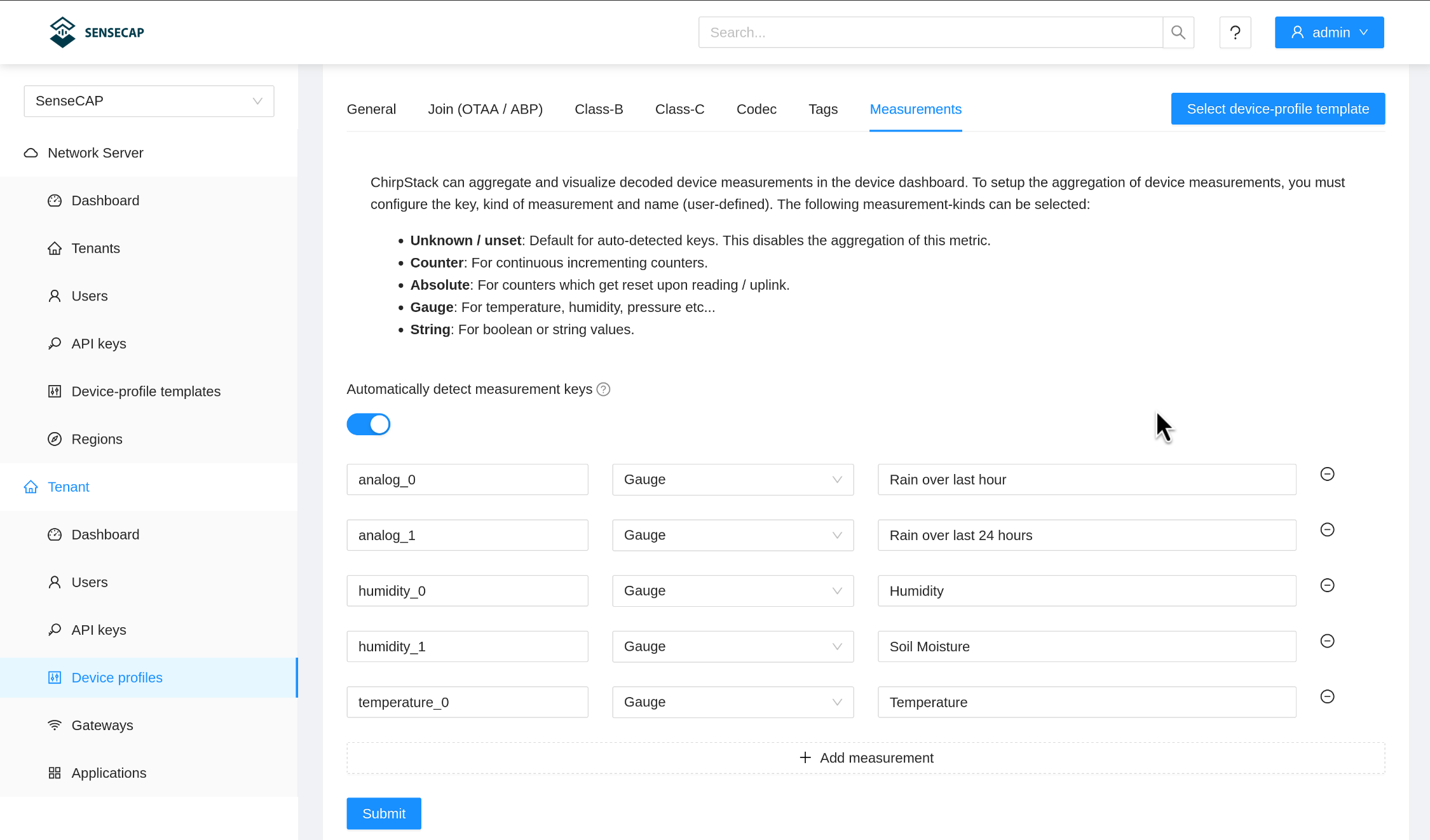The height and width of the screenshot is (840, 1430).
Task: Click the Network Server API keys icon
Action: (55, 344)
